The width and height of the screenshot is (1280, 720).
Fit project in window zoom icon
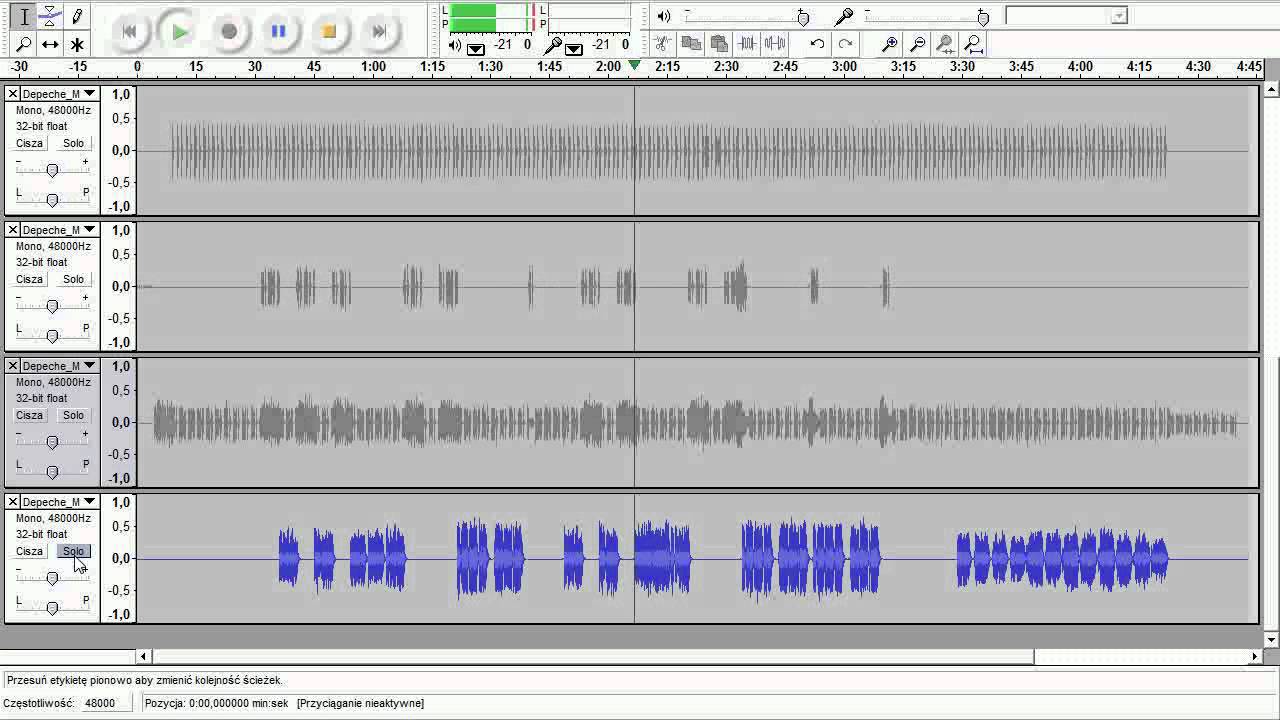point(973,44)
